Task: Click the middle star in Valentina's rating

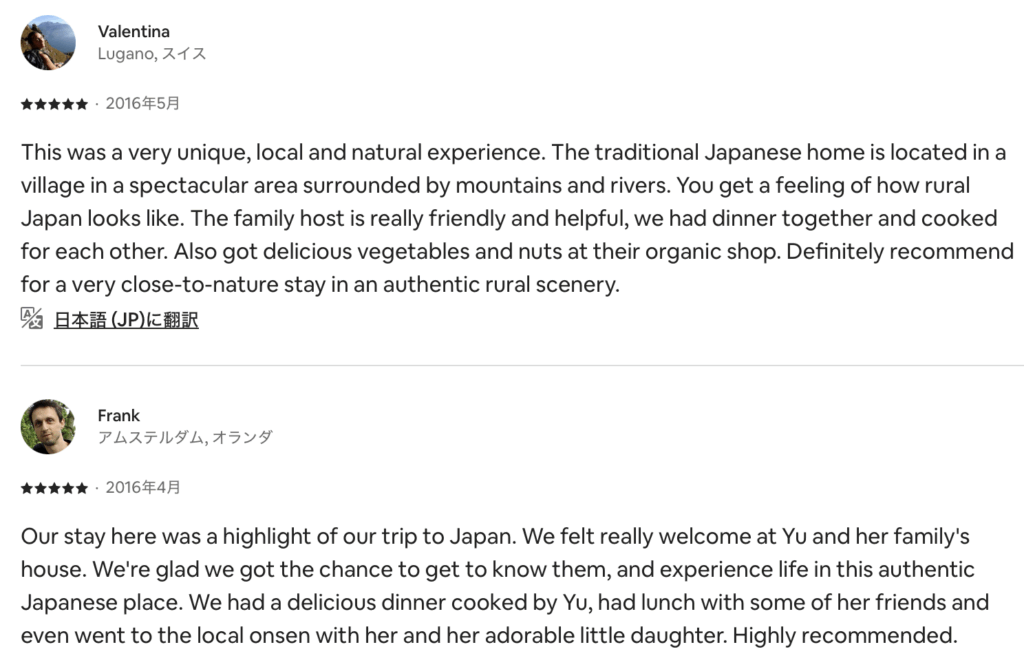Action: (x=54, y=104)
